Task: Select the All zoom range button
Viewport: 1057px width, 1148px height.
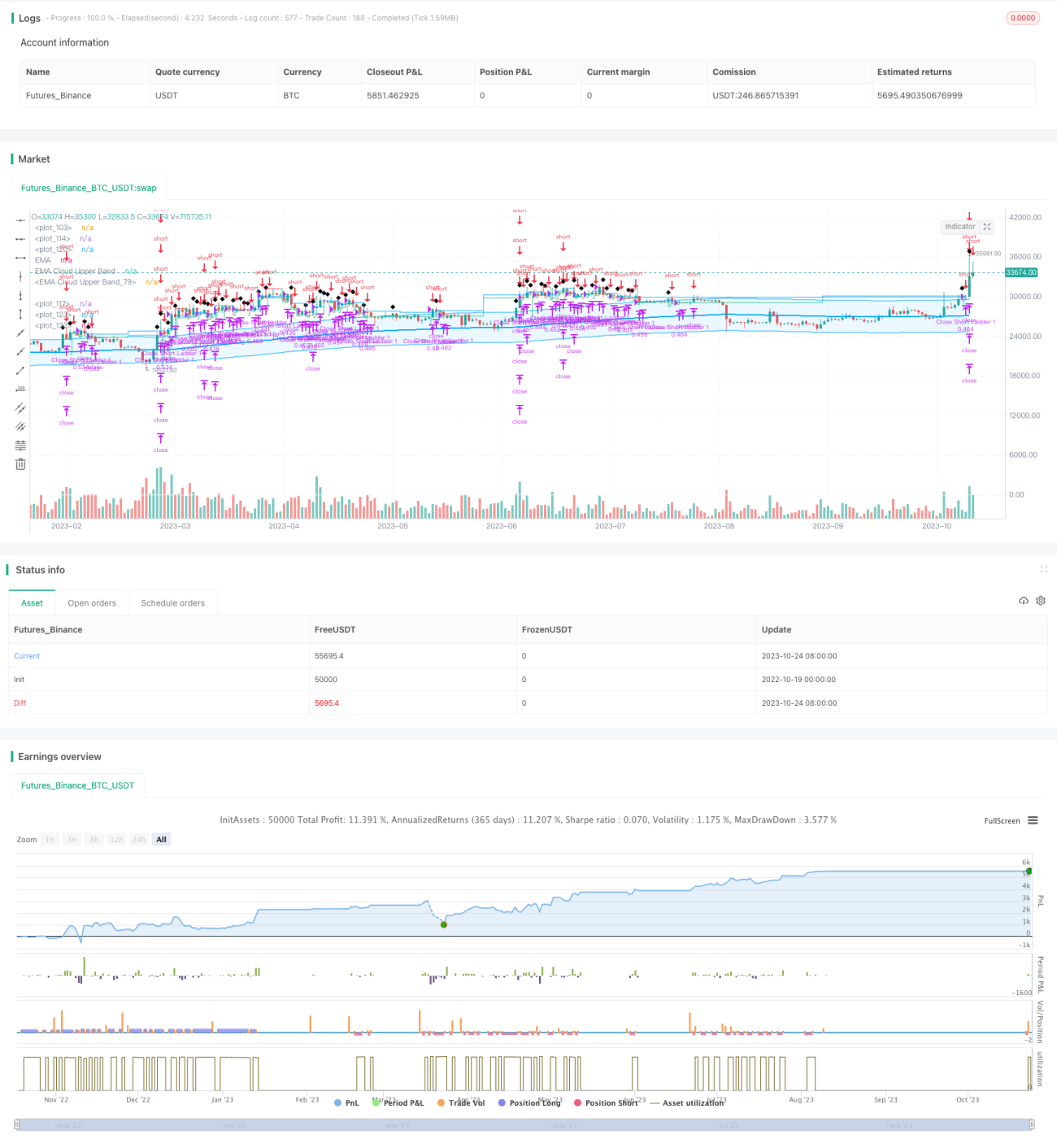Action: [162, 840]
